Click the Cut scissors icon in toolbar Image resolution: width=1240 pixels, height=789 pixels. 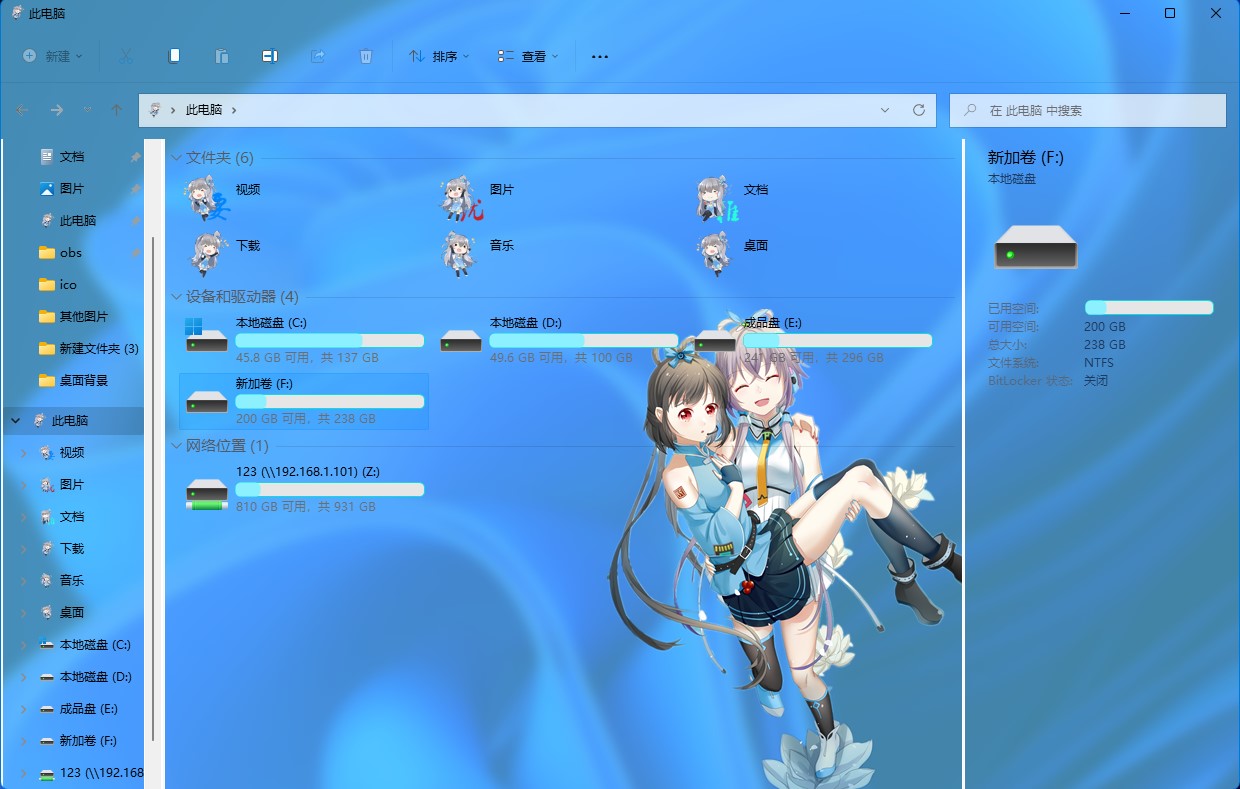point(125,56)
